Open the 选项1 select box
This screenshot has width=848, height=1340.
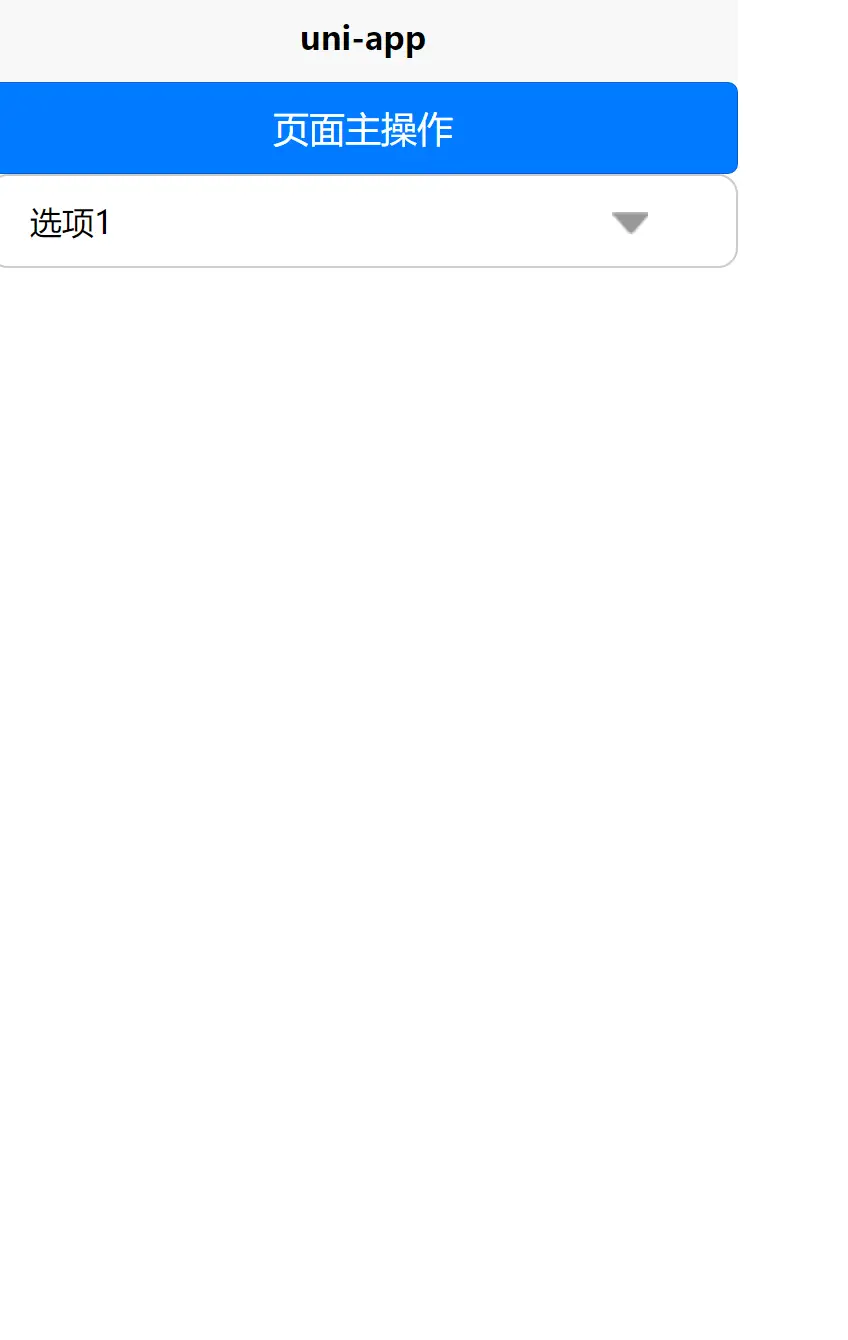pos(368,221)
